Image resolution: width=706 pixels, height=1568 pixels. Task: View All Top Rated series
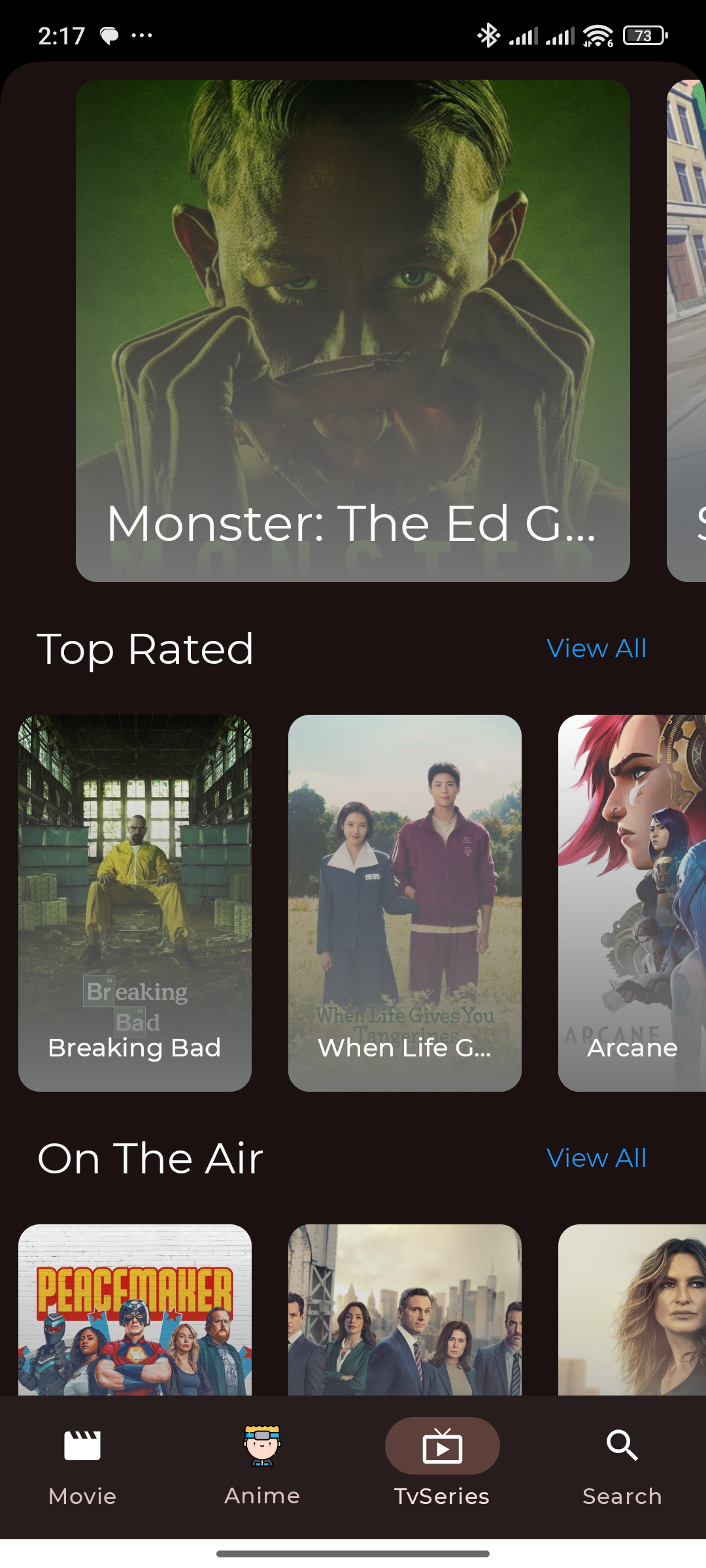(596, 649)
